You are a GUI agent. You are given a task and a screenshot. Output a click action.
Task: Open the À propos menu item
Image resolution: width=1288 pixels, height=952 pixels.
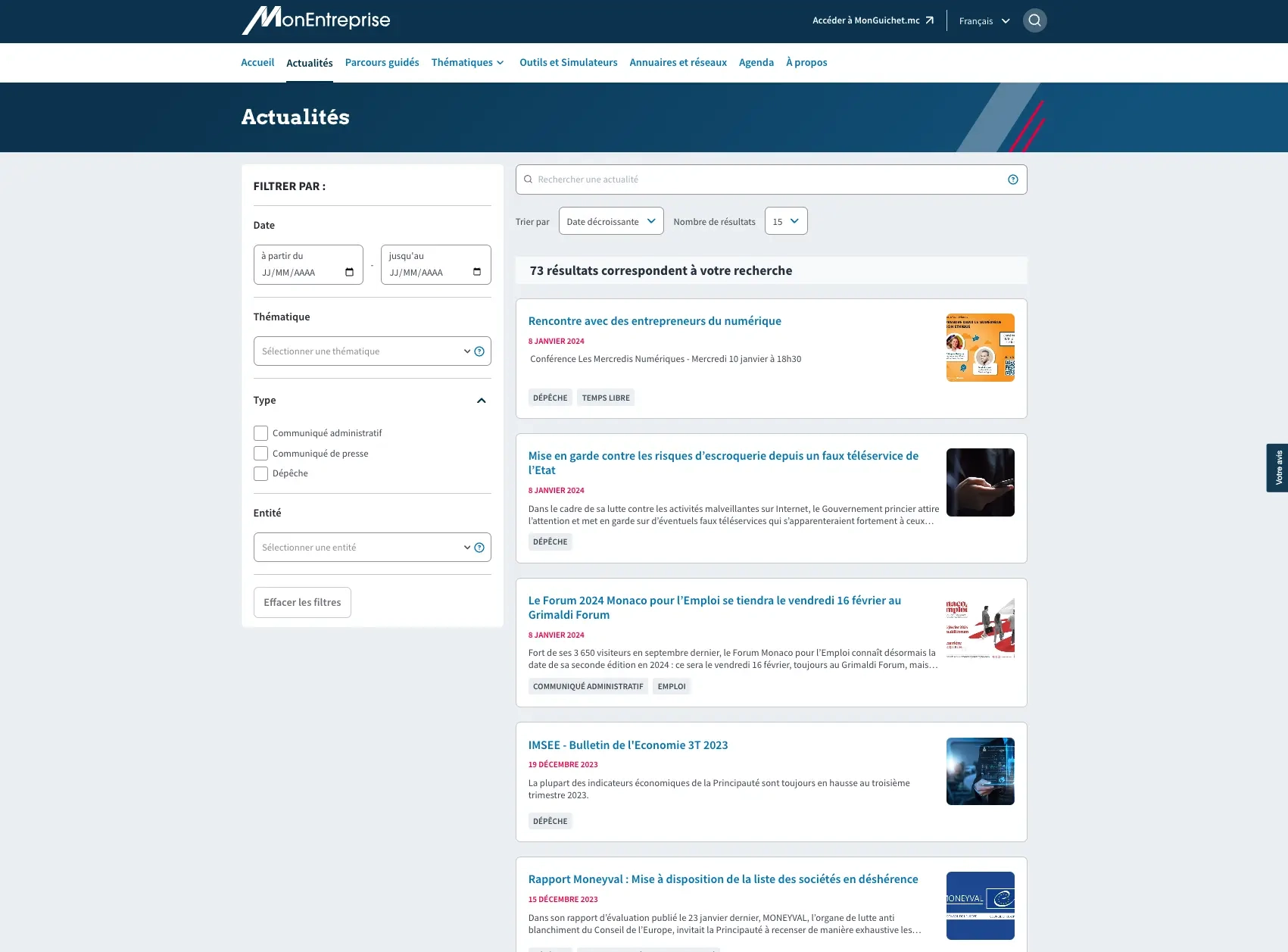coord(806,62)
